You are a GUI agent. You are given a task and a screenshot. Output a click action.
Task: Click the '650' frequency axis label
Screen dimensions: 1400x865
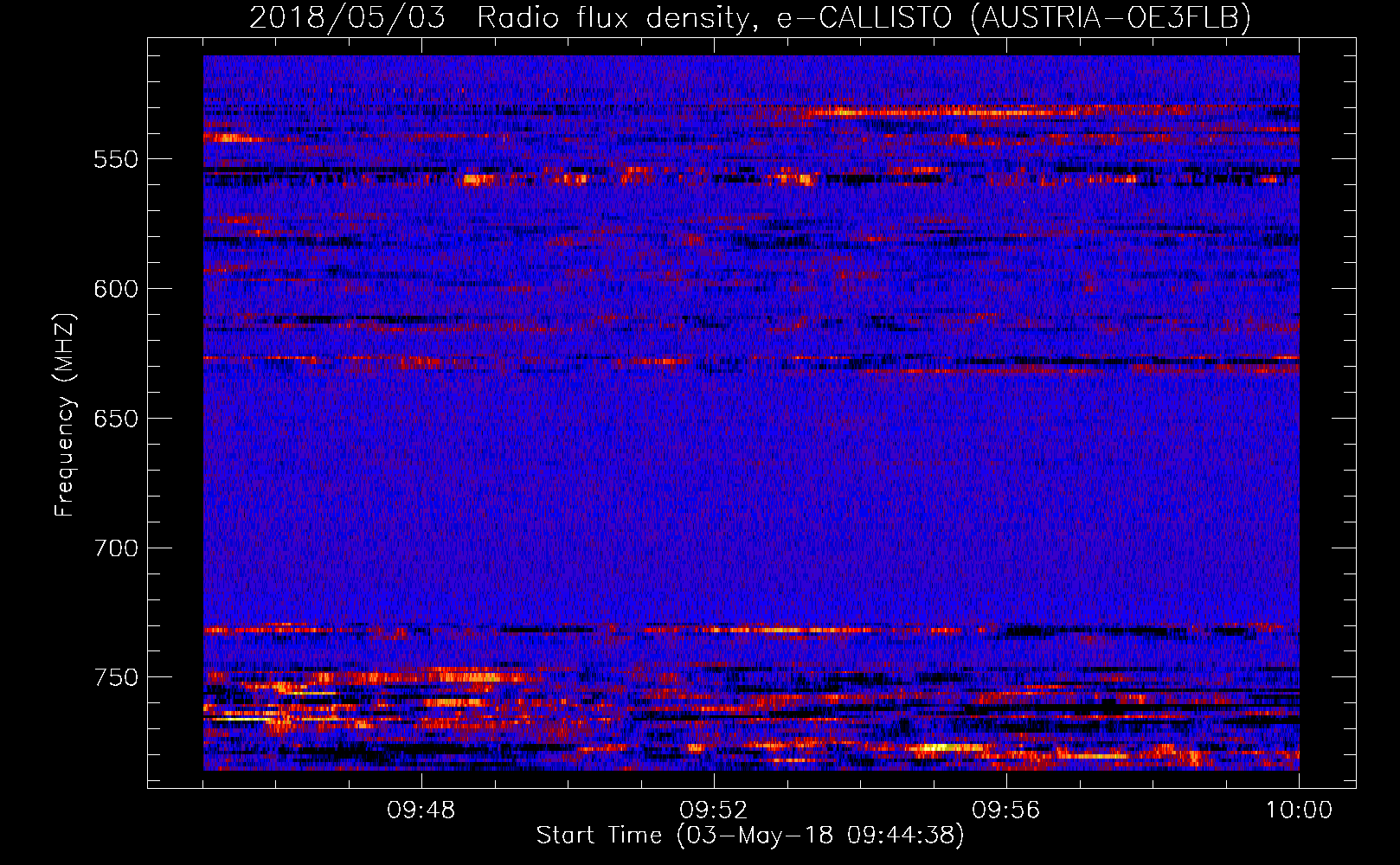coord(116,419)
